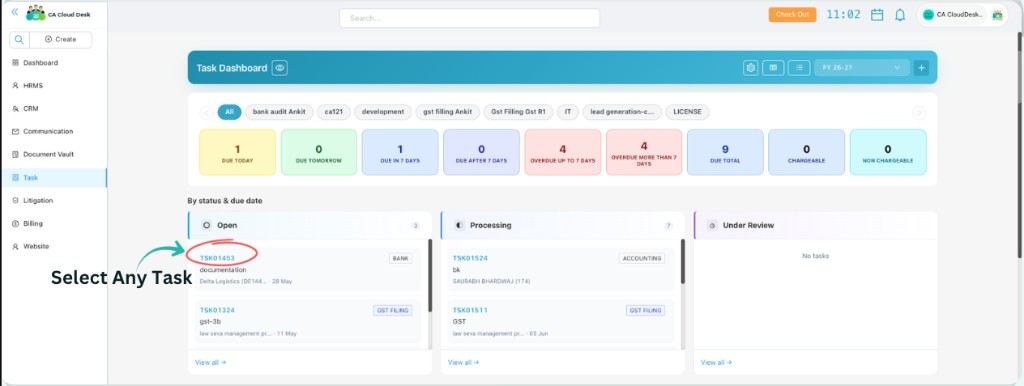Screen dimensions: 1024x386
Task: Open the Overdue More Than 7 Days card
Action: 644,152
